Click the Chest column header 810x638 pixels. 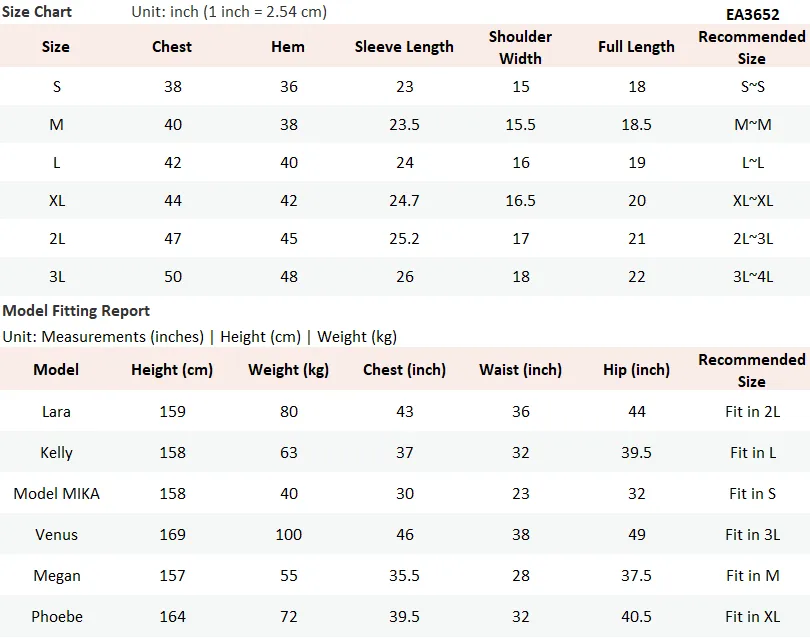tap(172, 46)
